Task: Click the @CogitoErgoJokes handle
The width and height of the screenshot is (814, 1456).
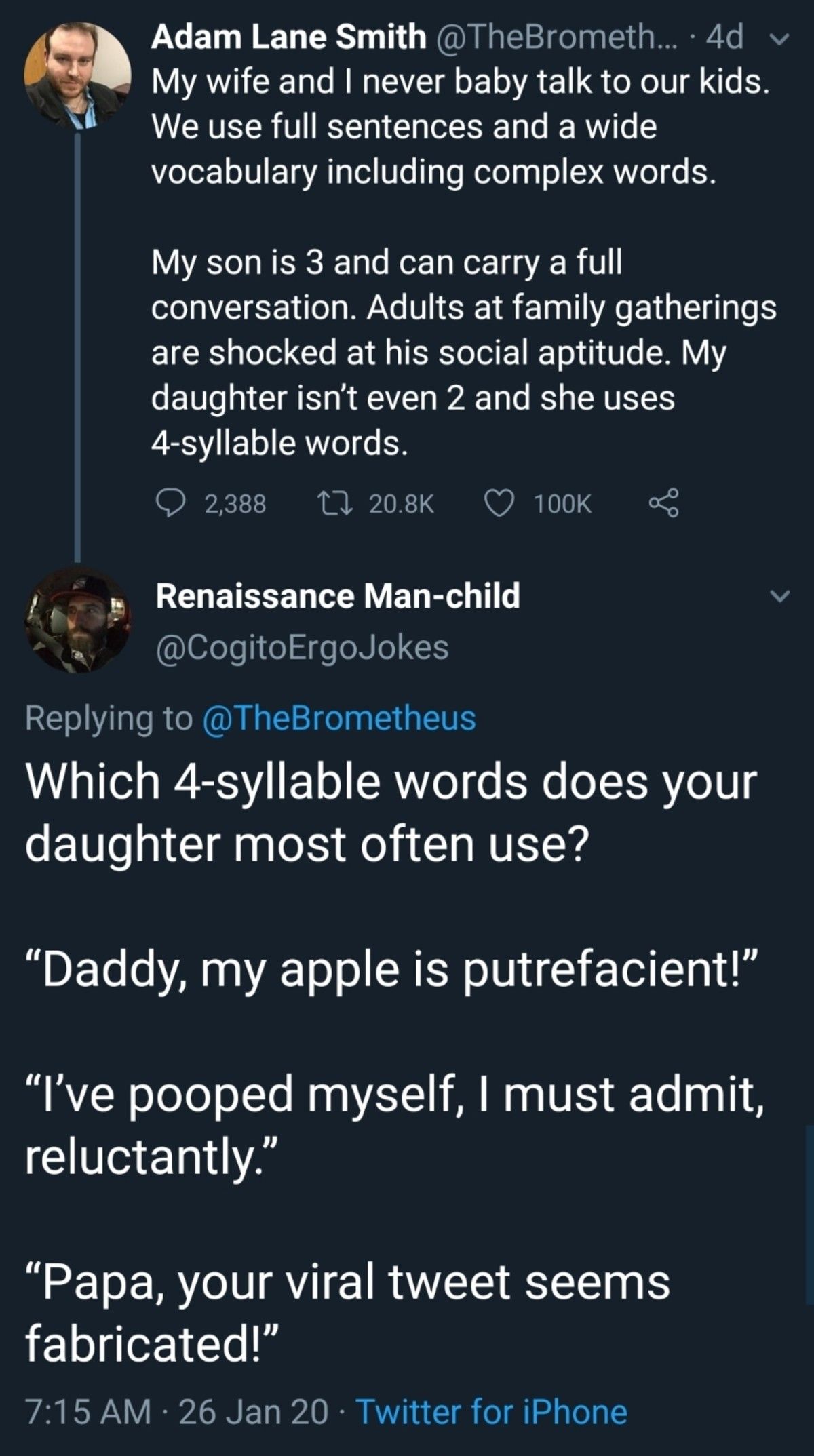Action: (x=303, y=647)
